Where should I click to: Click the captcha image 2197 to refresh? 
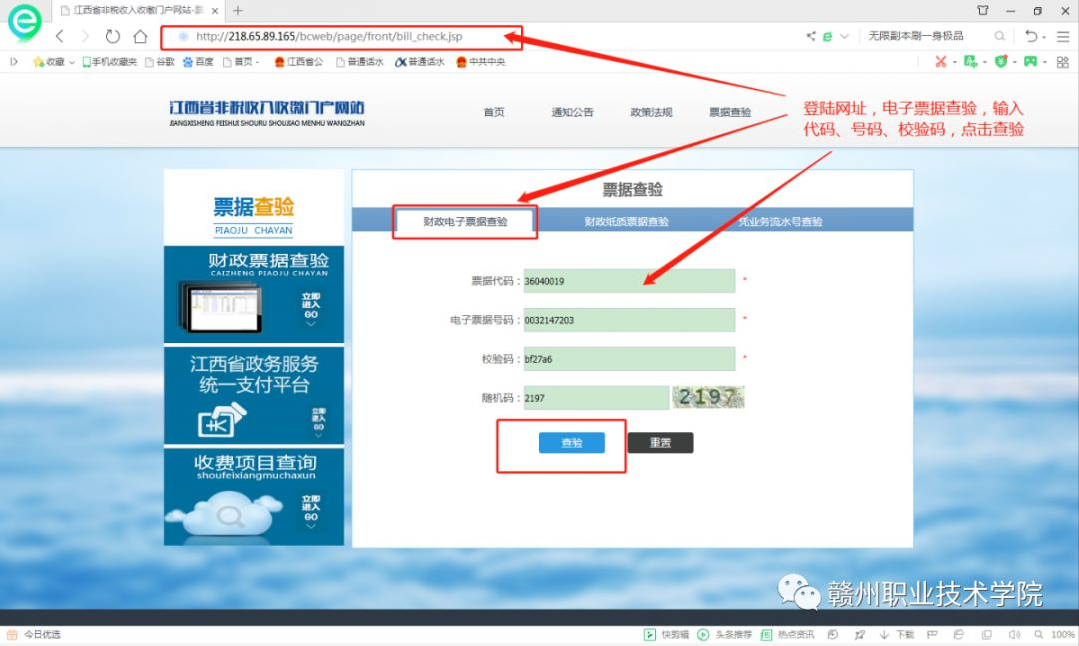point(708,397)
